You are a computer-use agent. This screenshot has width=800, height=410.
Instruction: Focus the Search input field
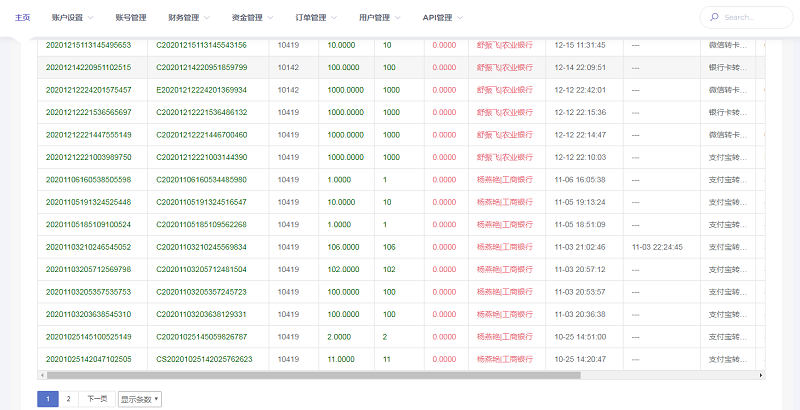click(751, 17)
